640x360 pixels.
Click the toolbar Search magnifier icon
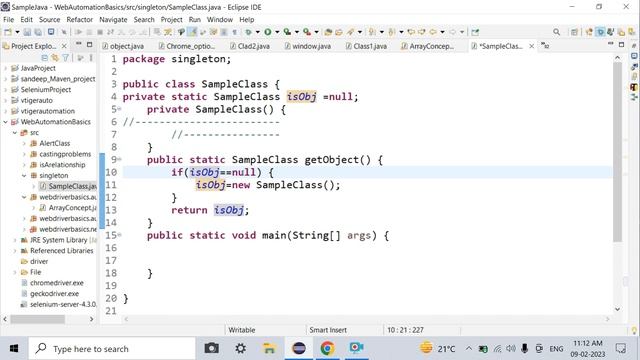[556, 32]
